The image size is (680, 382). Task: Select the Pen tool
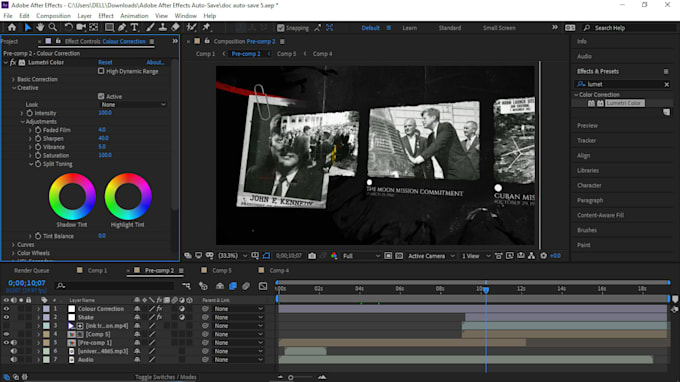[122, 27]
